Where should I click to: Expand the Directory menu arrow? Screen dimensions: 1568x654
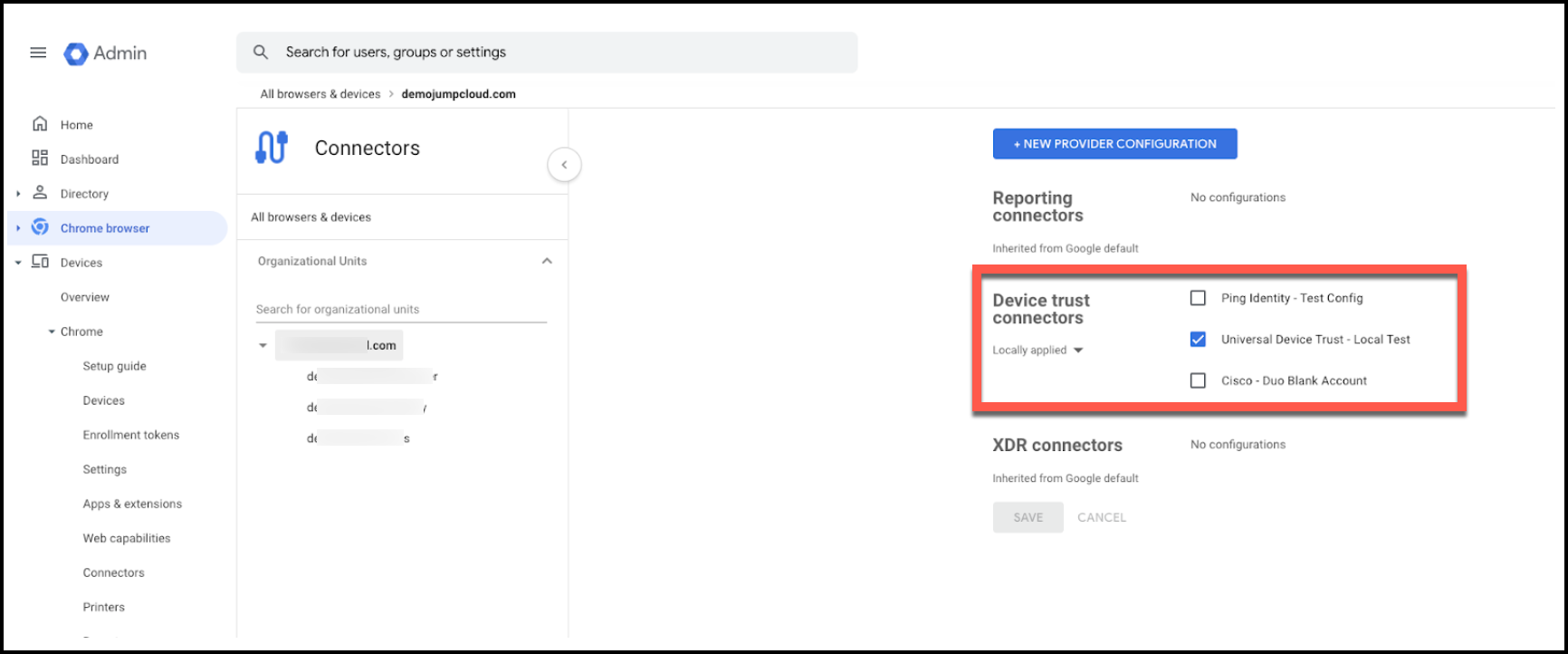[x=18, y=194]
